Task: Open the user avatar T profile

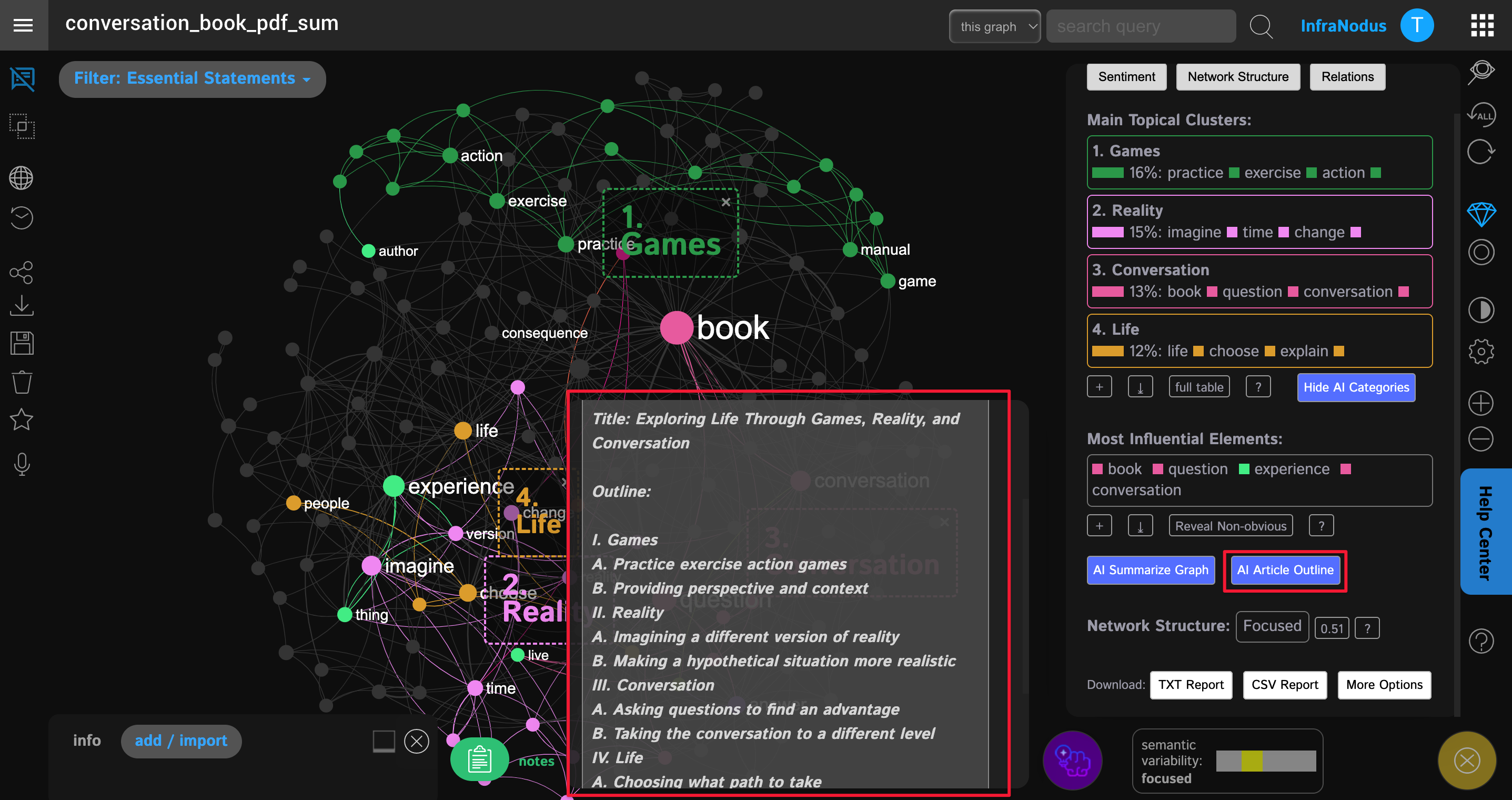Action: pos(1417,25)
